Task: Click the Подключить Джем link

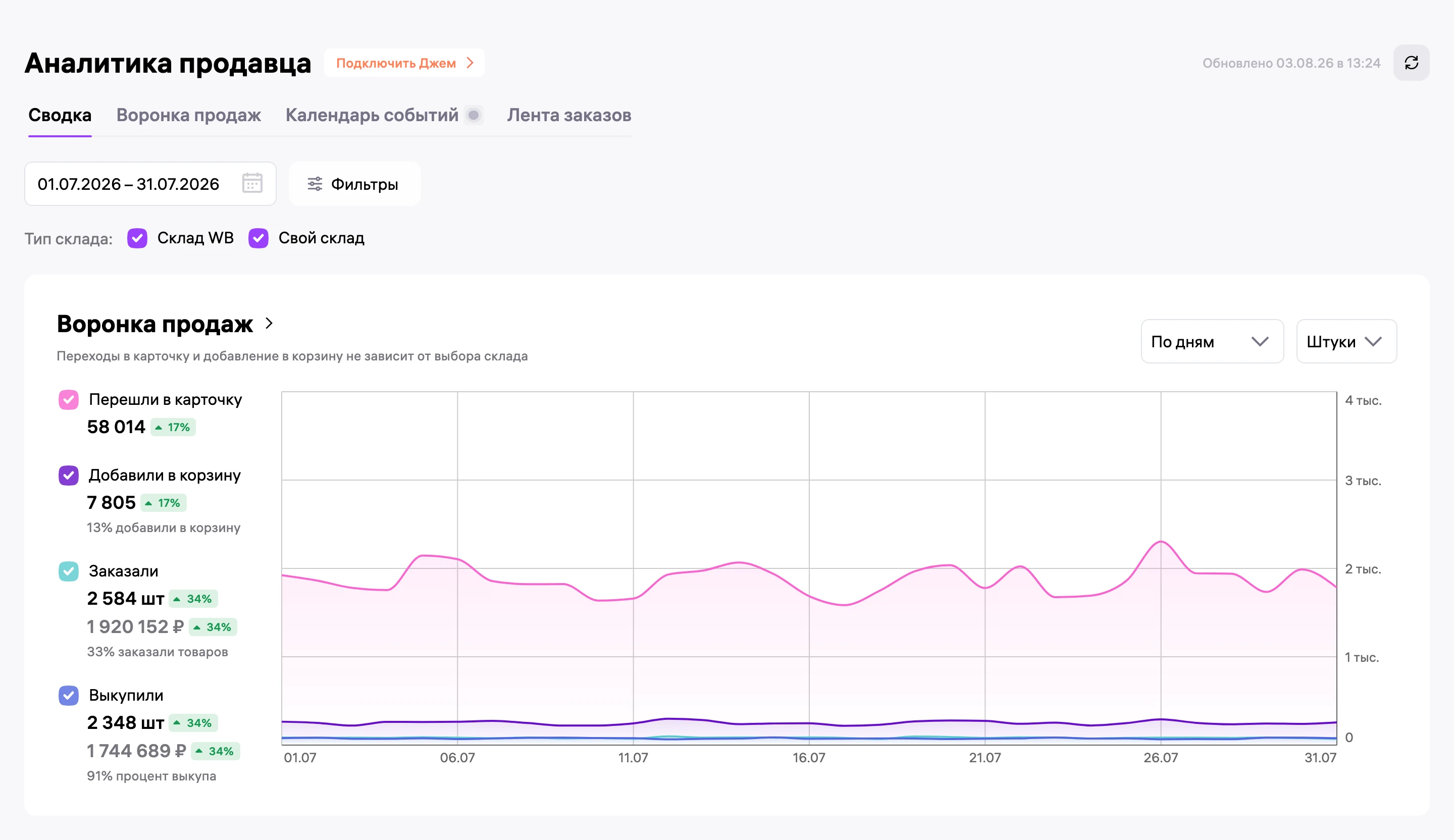Action: click(404, 63)
